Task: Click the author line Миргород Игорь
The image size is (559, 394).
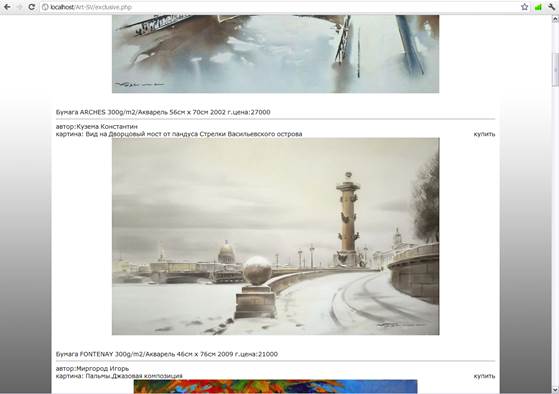Action: pyautogui.click(x=92, y=368)
